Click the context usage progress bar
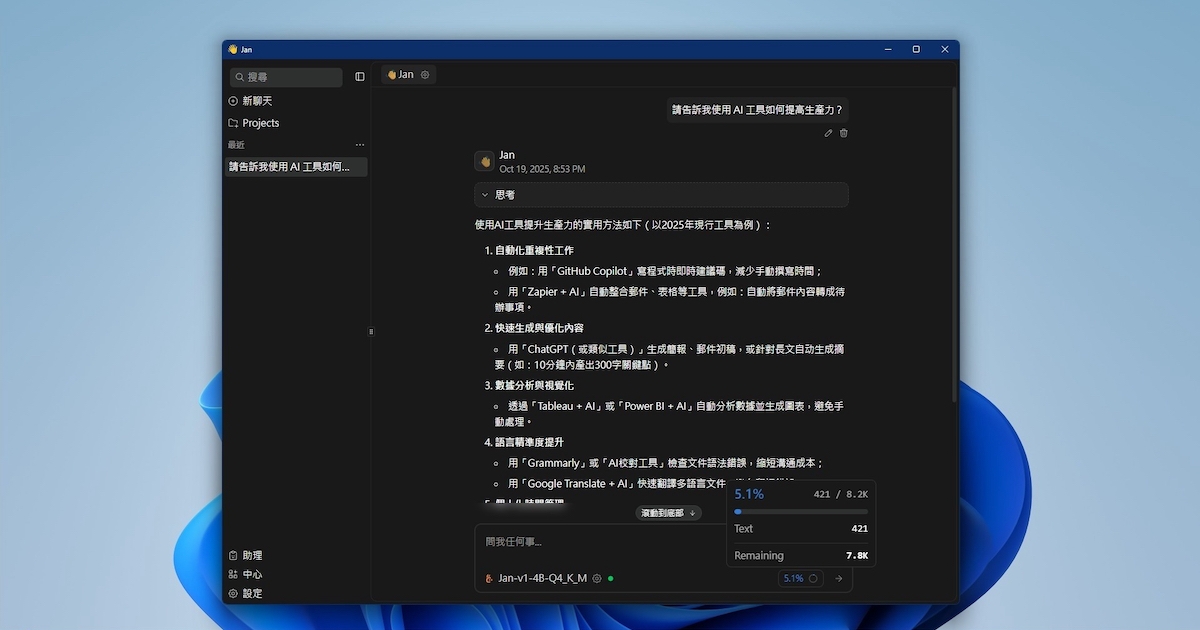The height and width of the screenshot is (630, 1200). [x=801, y=512]
